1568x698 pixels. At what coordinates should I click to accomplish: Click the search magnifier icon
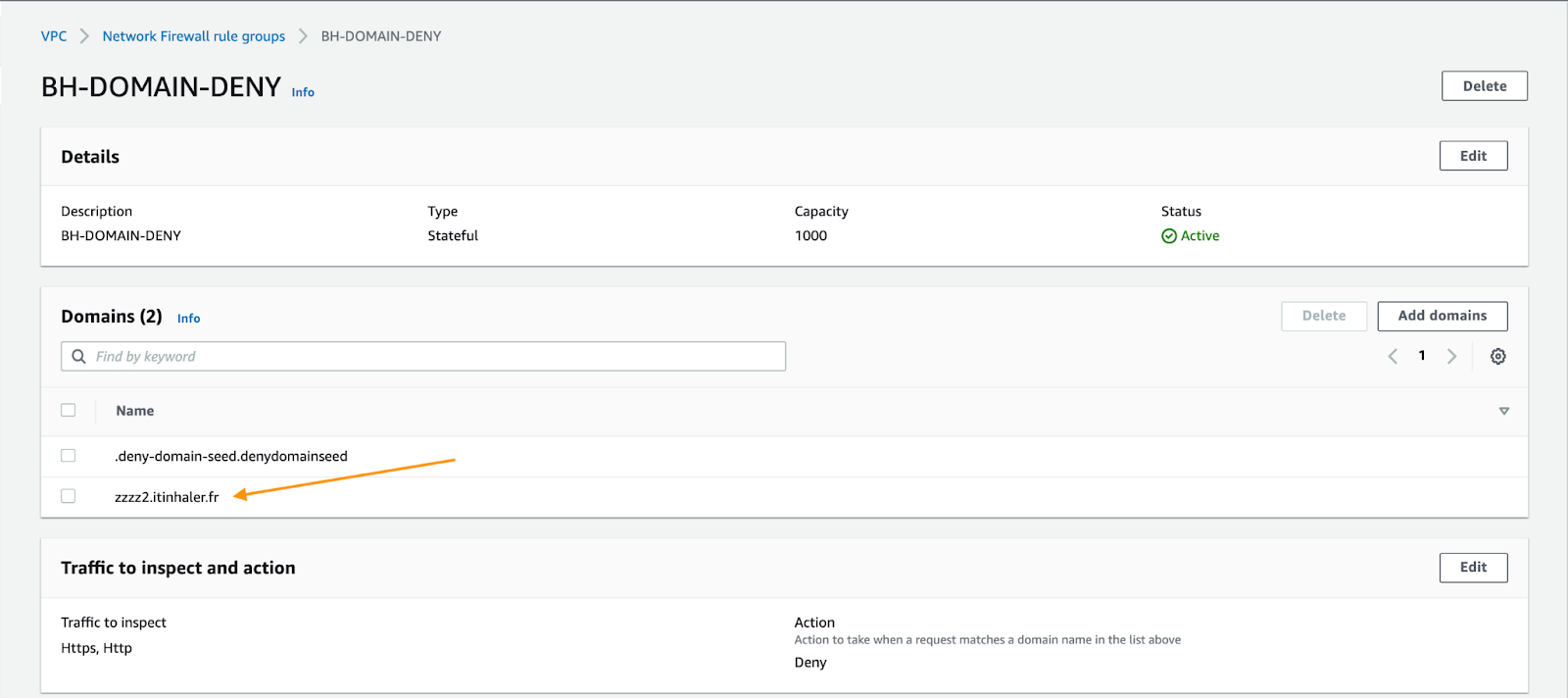(x=79, y=357)
